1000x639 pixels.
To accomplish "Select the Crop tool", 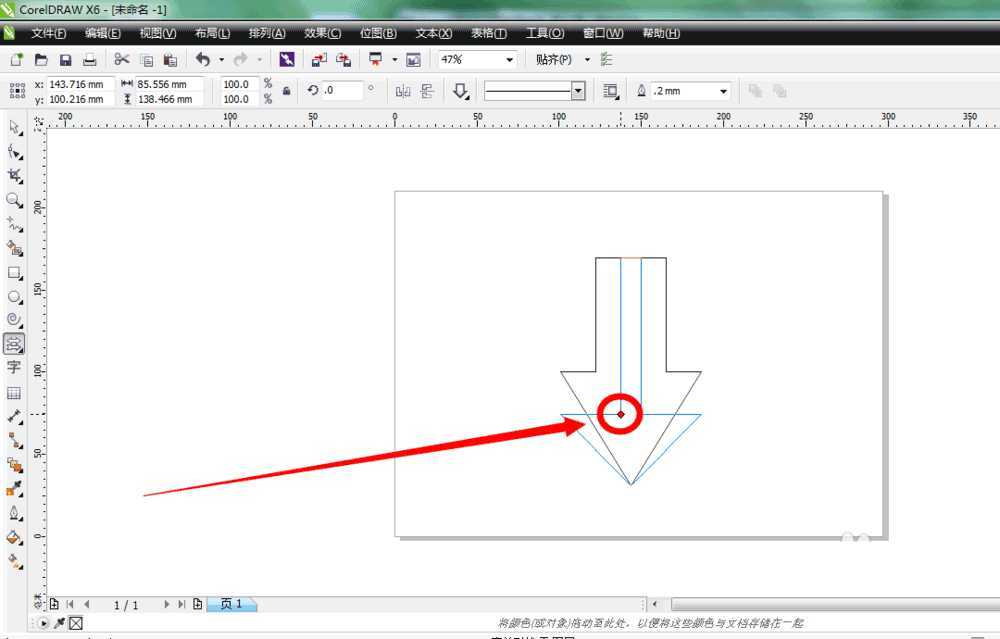I will pos(14,176).
